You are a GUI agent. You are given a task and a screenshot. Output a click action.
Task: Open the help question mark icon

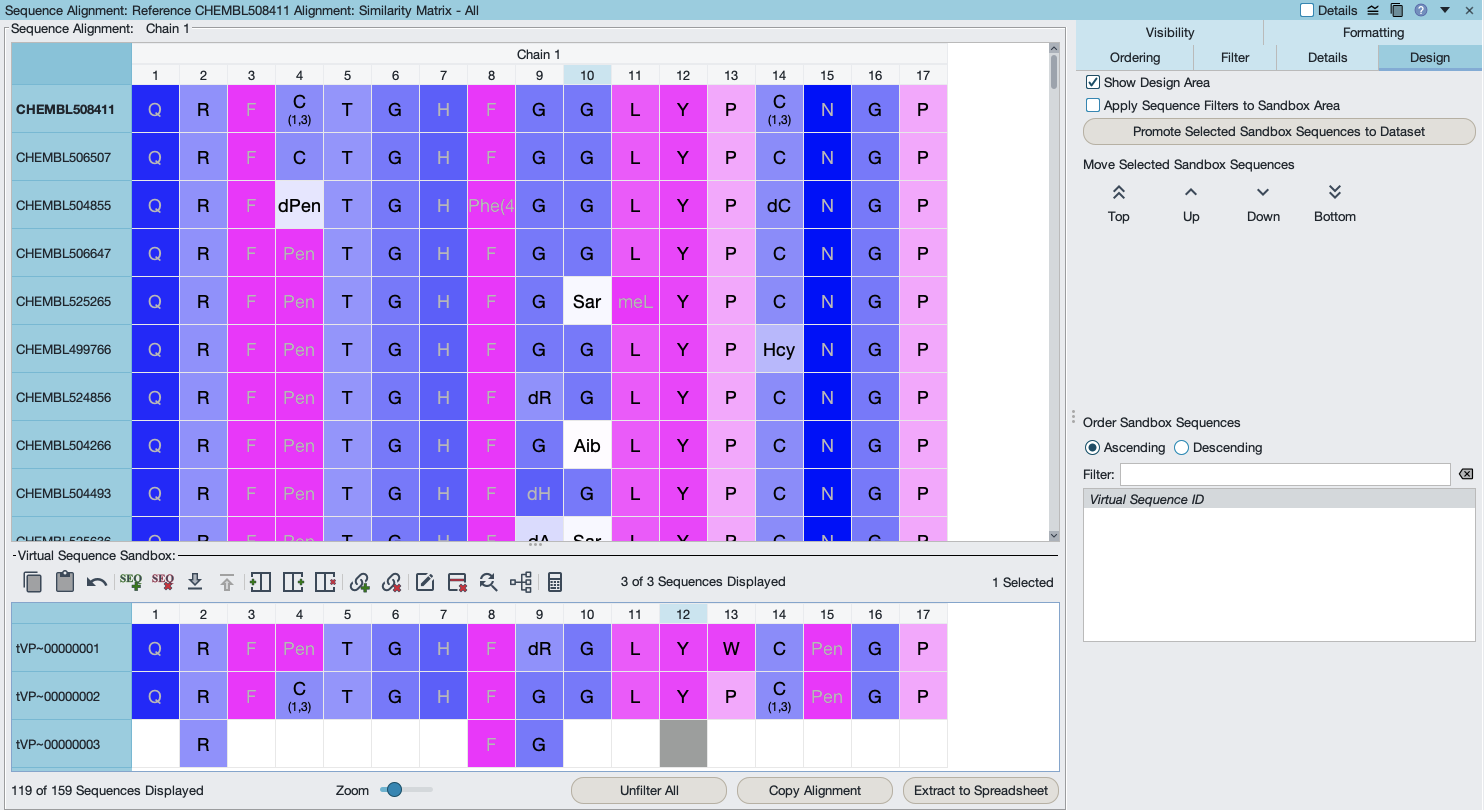(1420, 10)
